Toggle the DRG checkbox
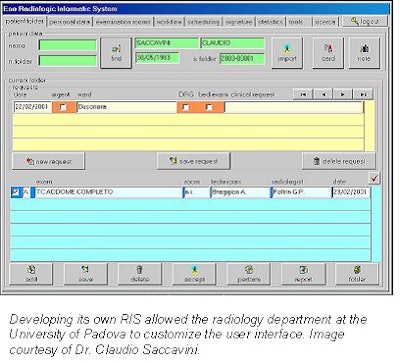 [186, 107]
